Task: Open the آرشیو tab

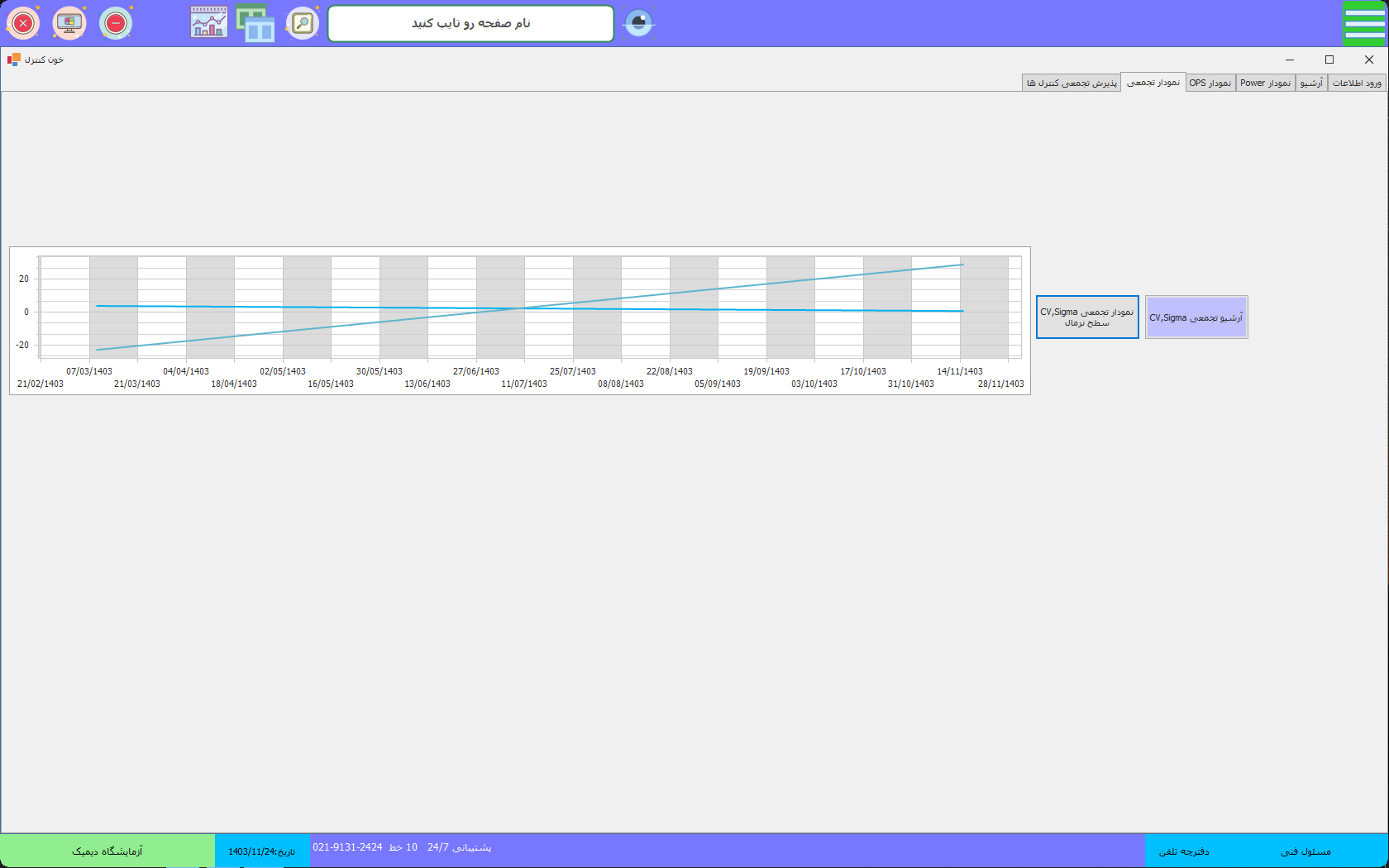Action: [1311, 83]
